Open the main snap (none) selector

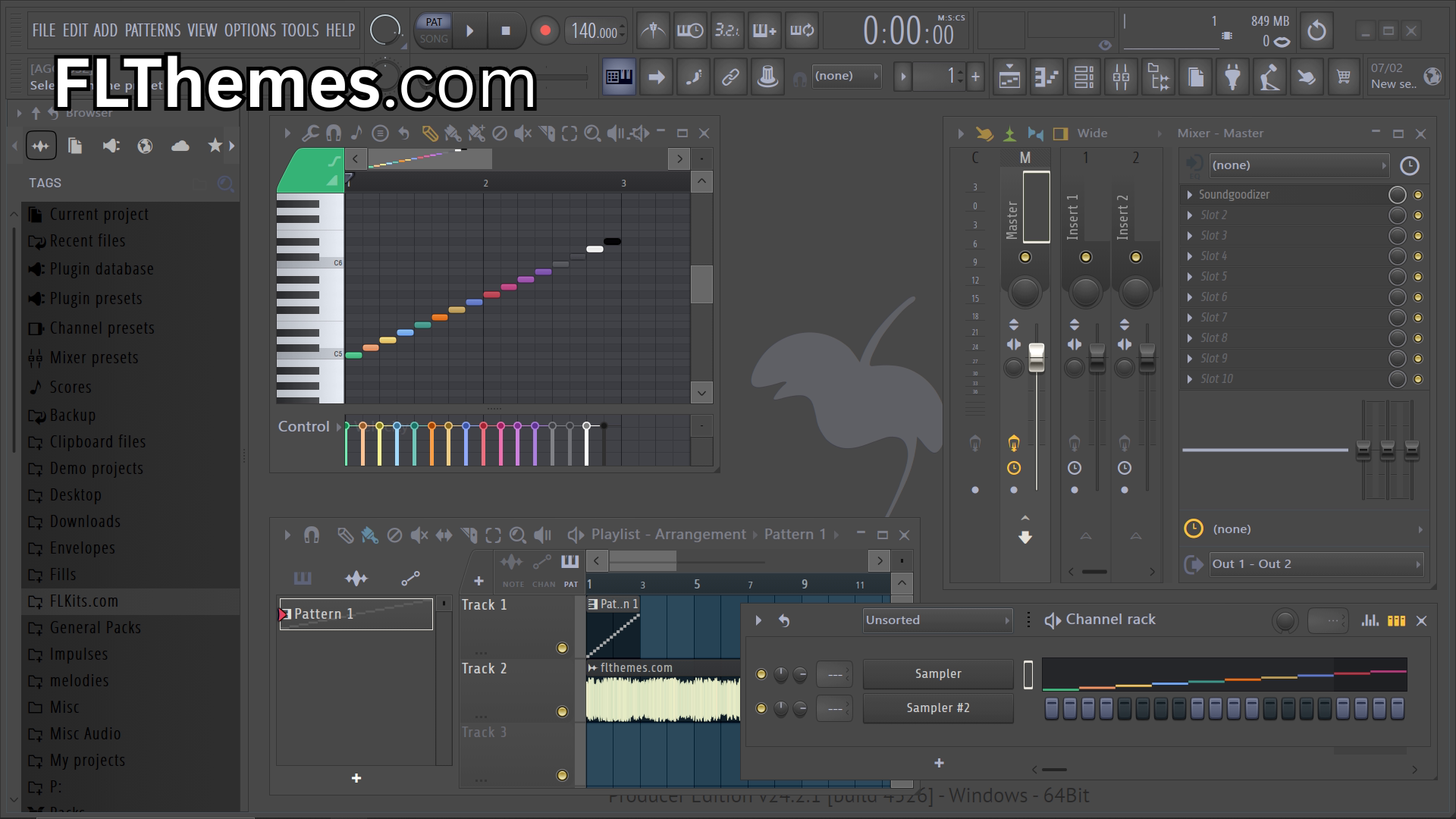click(846, 76)
